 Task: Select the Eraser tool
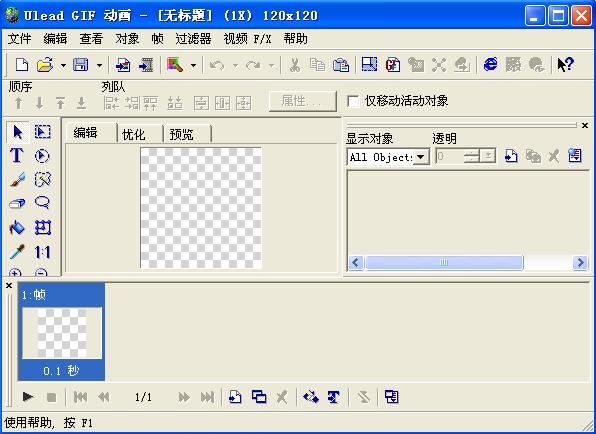coord(17,203)
